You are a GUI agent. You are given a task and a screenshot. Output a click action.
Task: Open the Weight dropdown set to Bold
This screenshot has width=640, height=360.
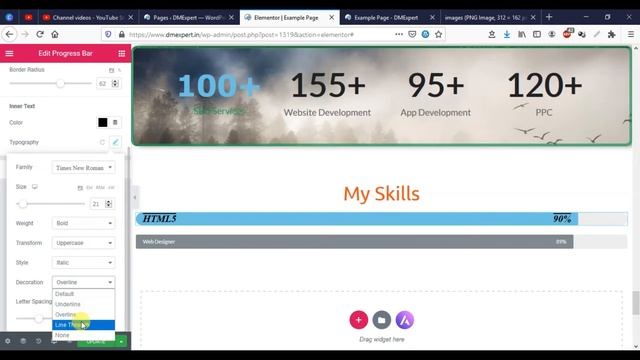point(84,223)
